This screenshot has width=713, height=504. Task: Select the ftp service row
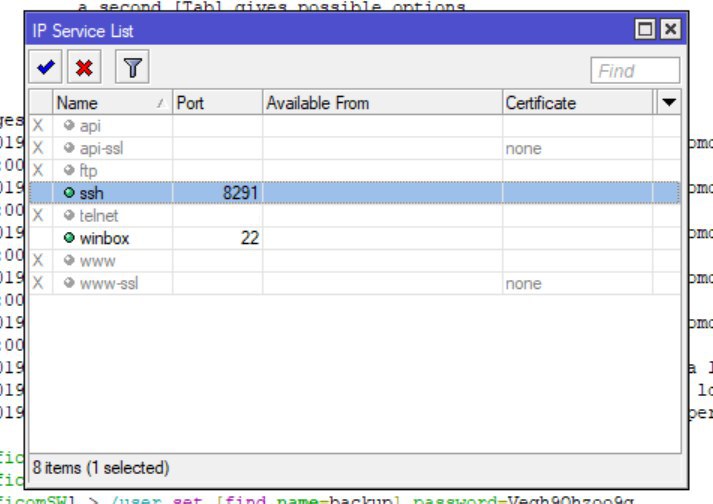click(355, 171)
